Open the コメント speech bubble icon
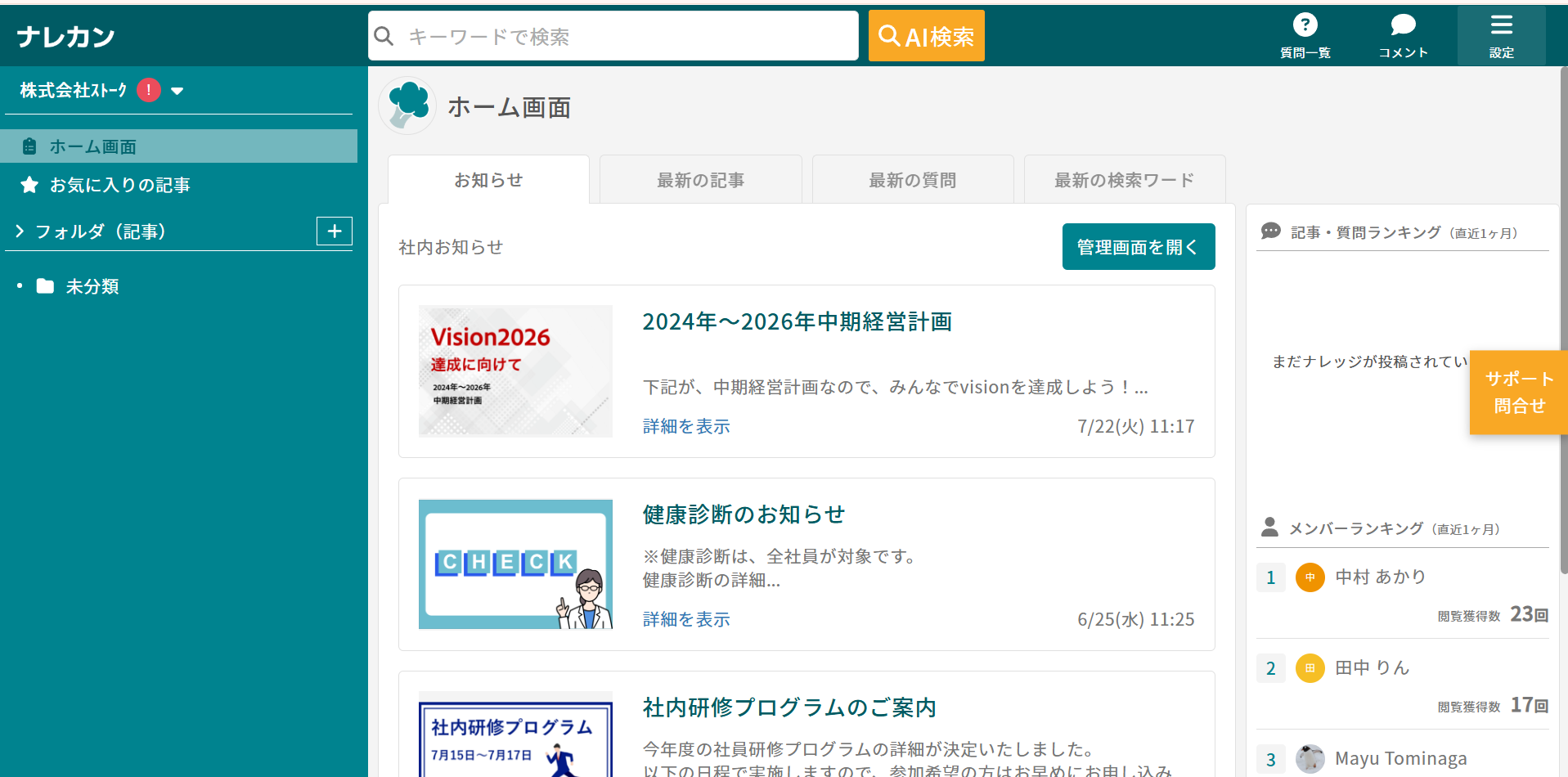1568x777 pixels. tap(1403, 25)
